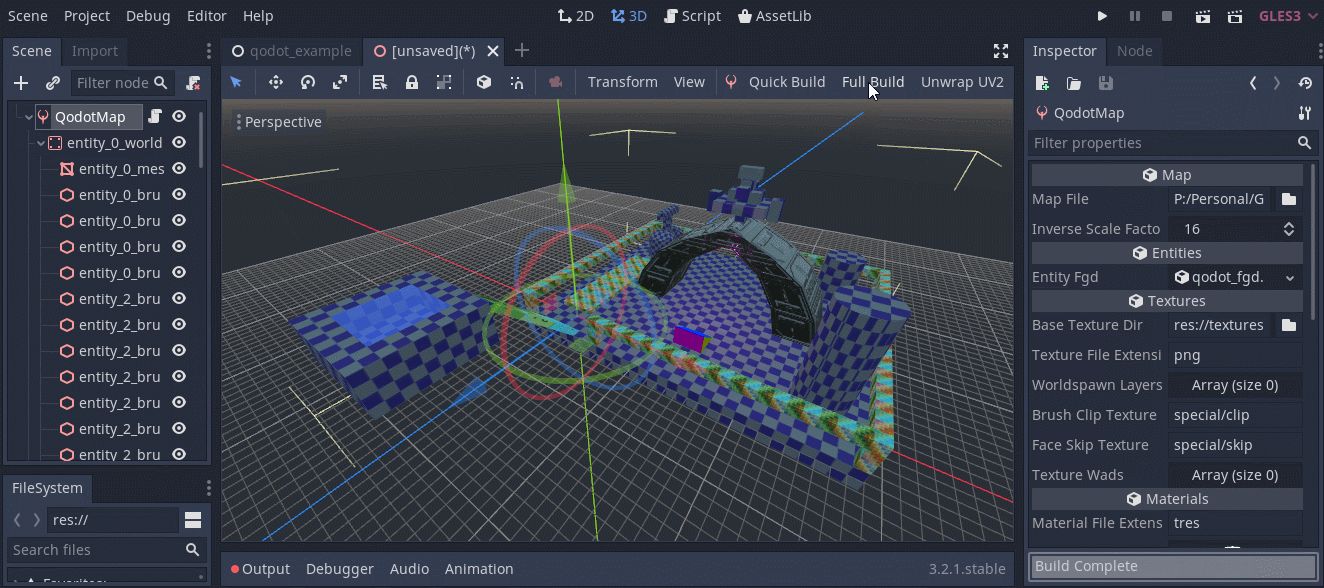Select the Move mode tool icon

(x=276, y=82)
